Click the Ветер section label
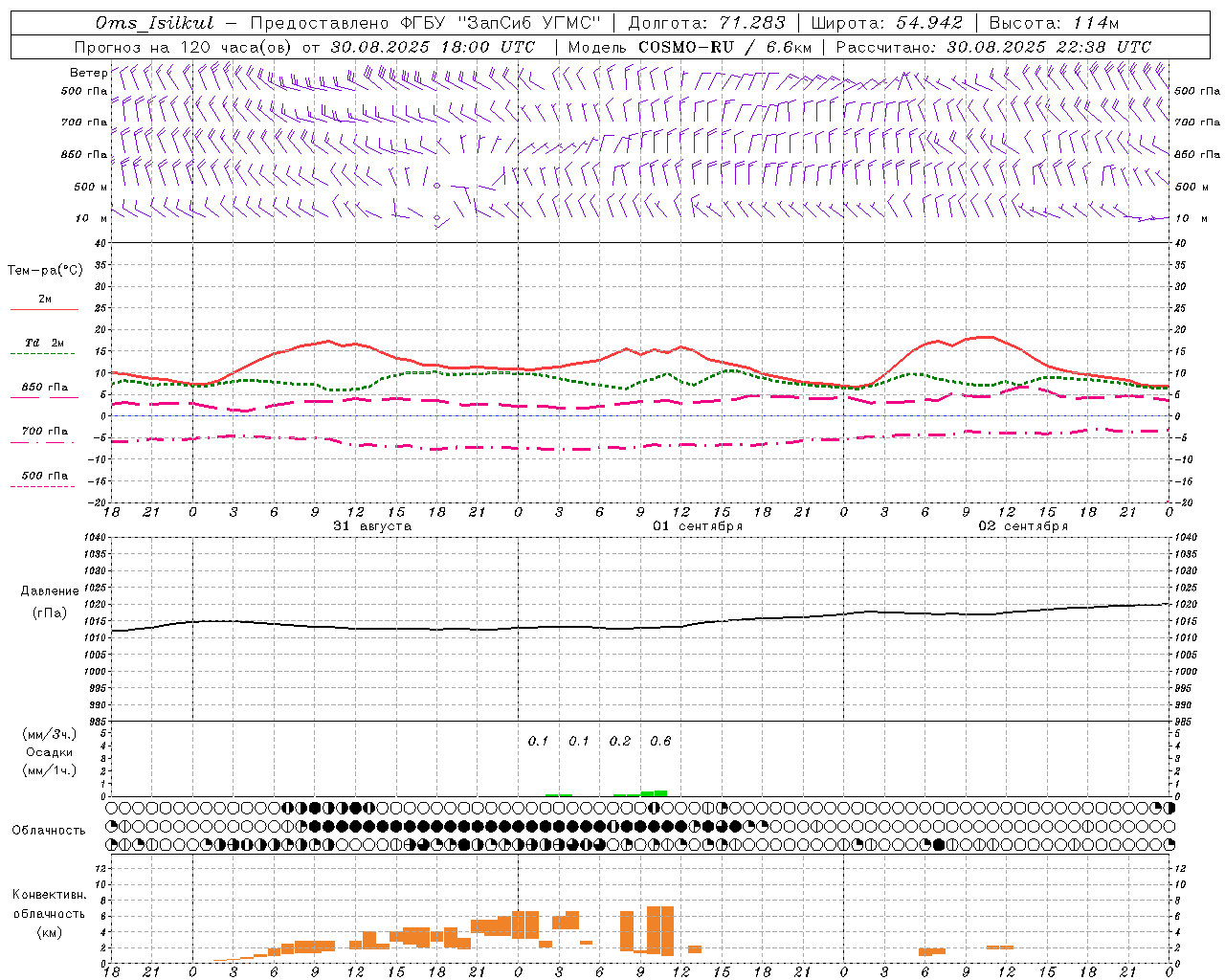Viewport: 1225px width, 980px height. click(88, 73)
